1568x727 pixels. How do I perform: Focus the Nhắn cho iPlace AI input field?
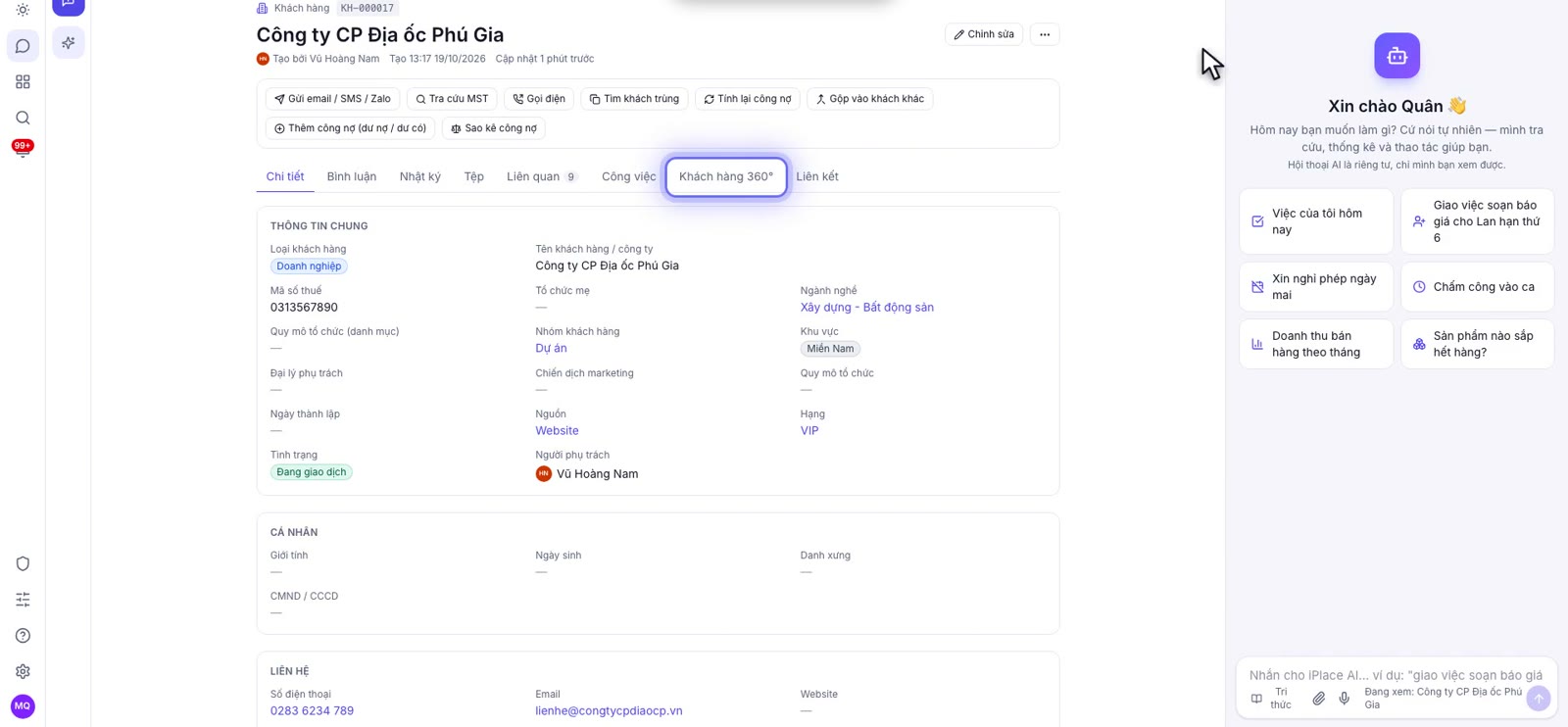1396,675
